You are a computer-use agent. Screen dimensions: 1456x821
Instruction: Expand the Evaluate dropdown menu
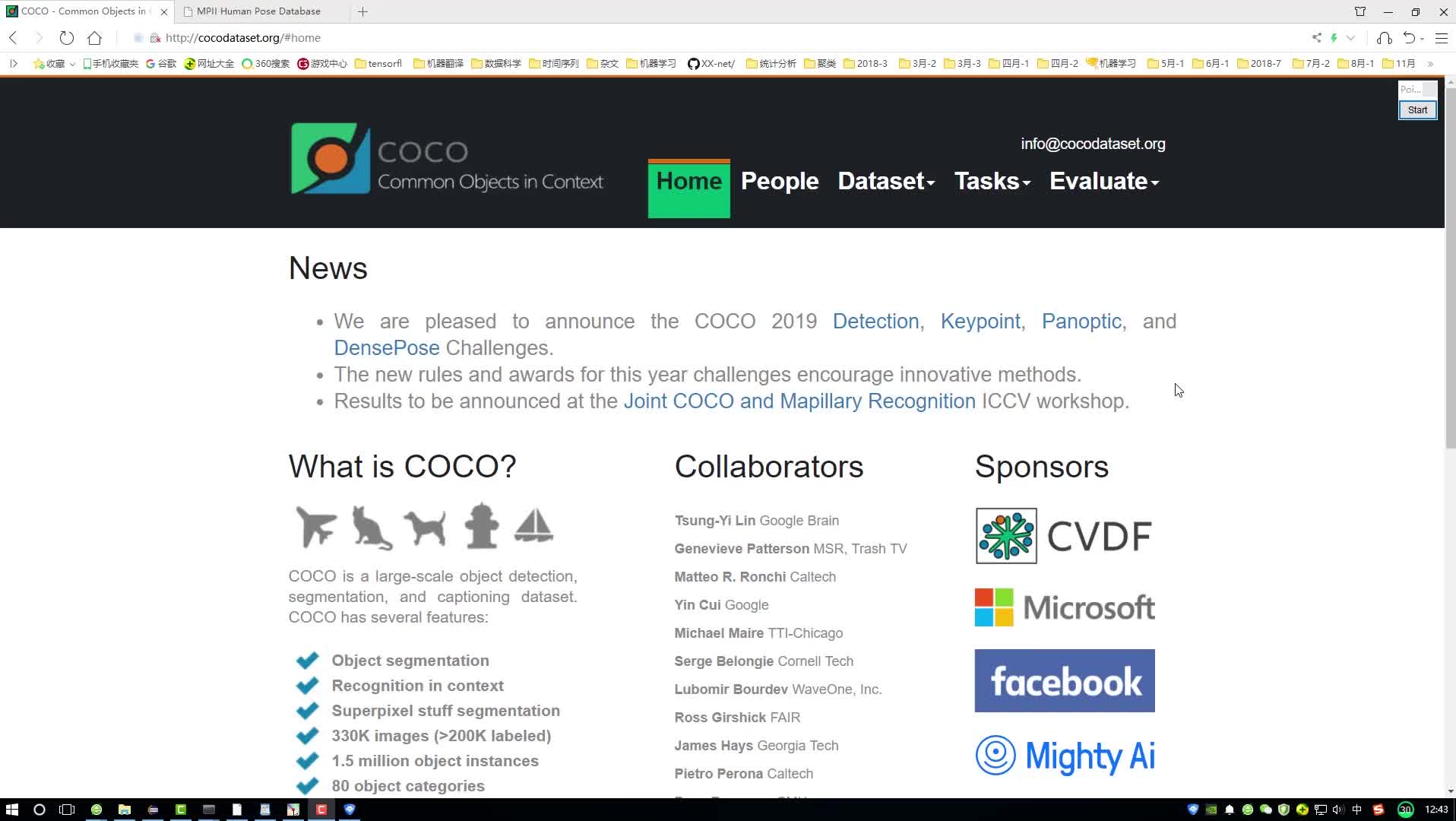pyautogui.click(x=1103, y=182)
